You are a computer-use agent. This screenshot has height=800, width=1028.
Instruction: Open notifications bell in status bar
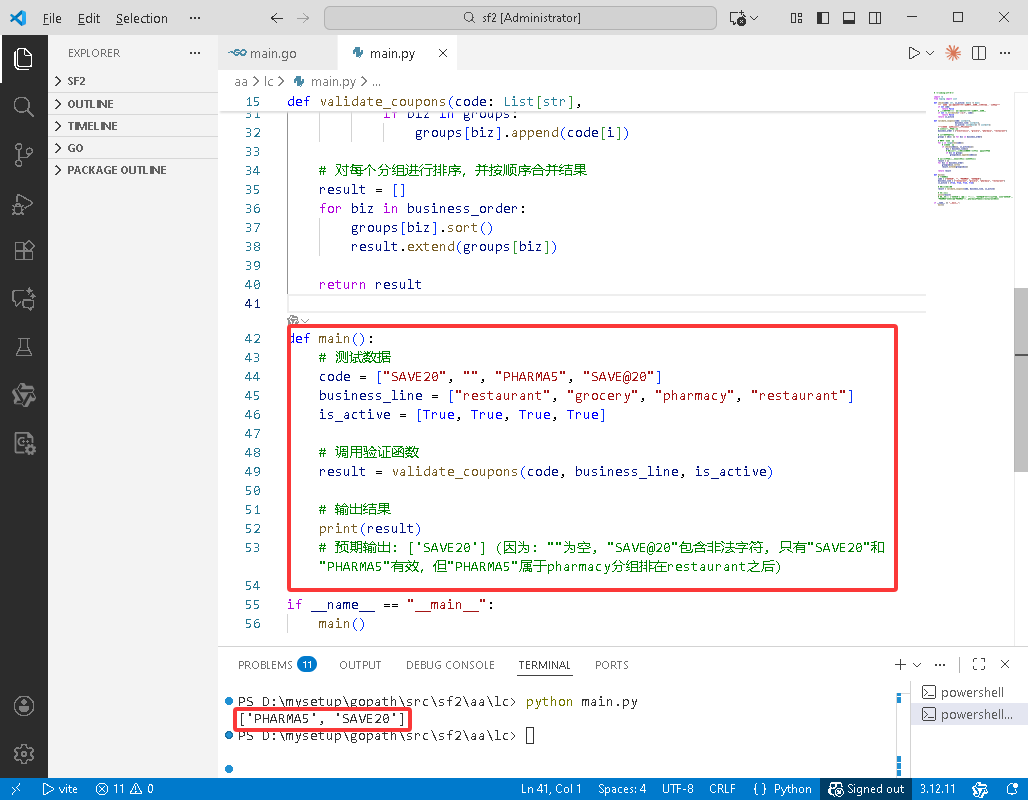coord(1012,789)
